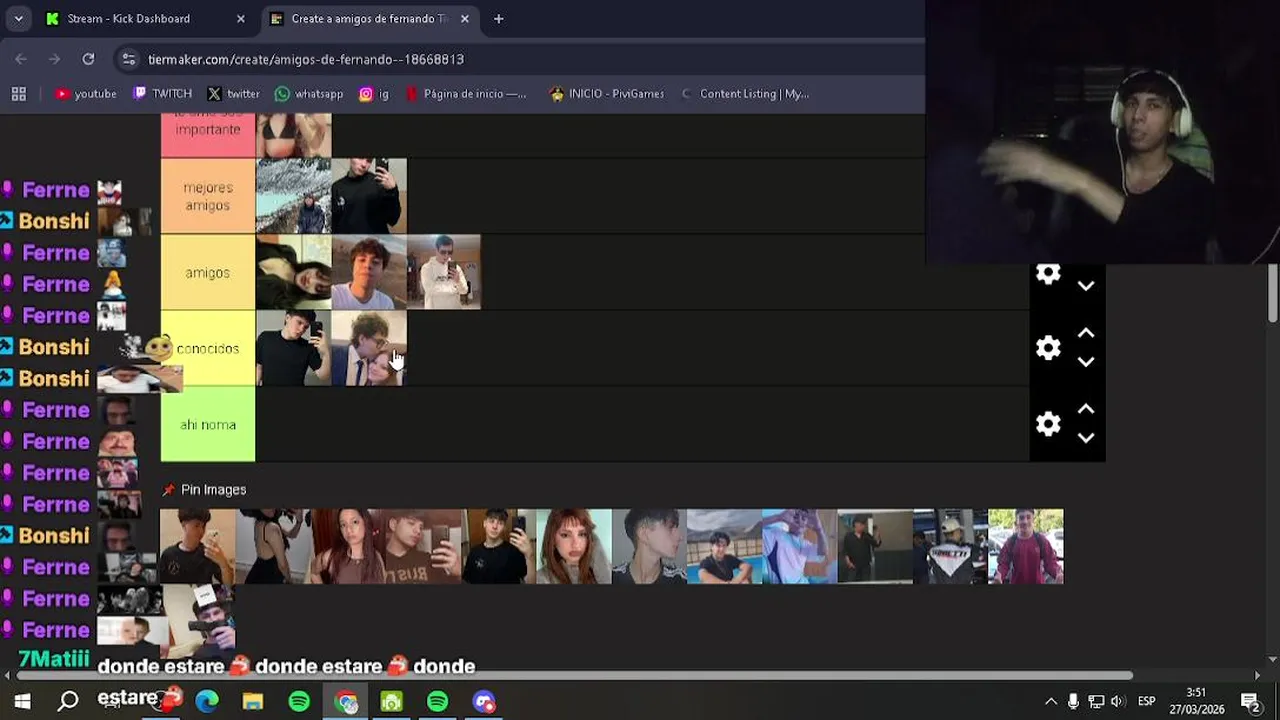Select the suited man photo in conocidos
The height and width of the screenshot is (720, 1280).
369,348
